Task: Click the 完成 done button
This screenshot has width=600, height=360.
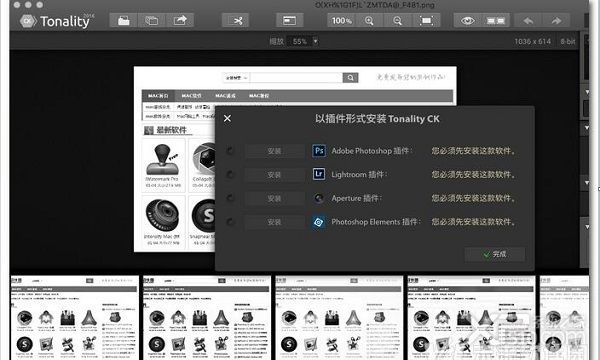Action: tap(495, 254)
